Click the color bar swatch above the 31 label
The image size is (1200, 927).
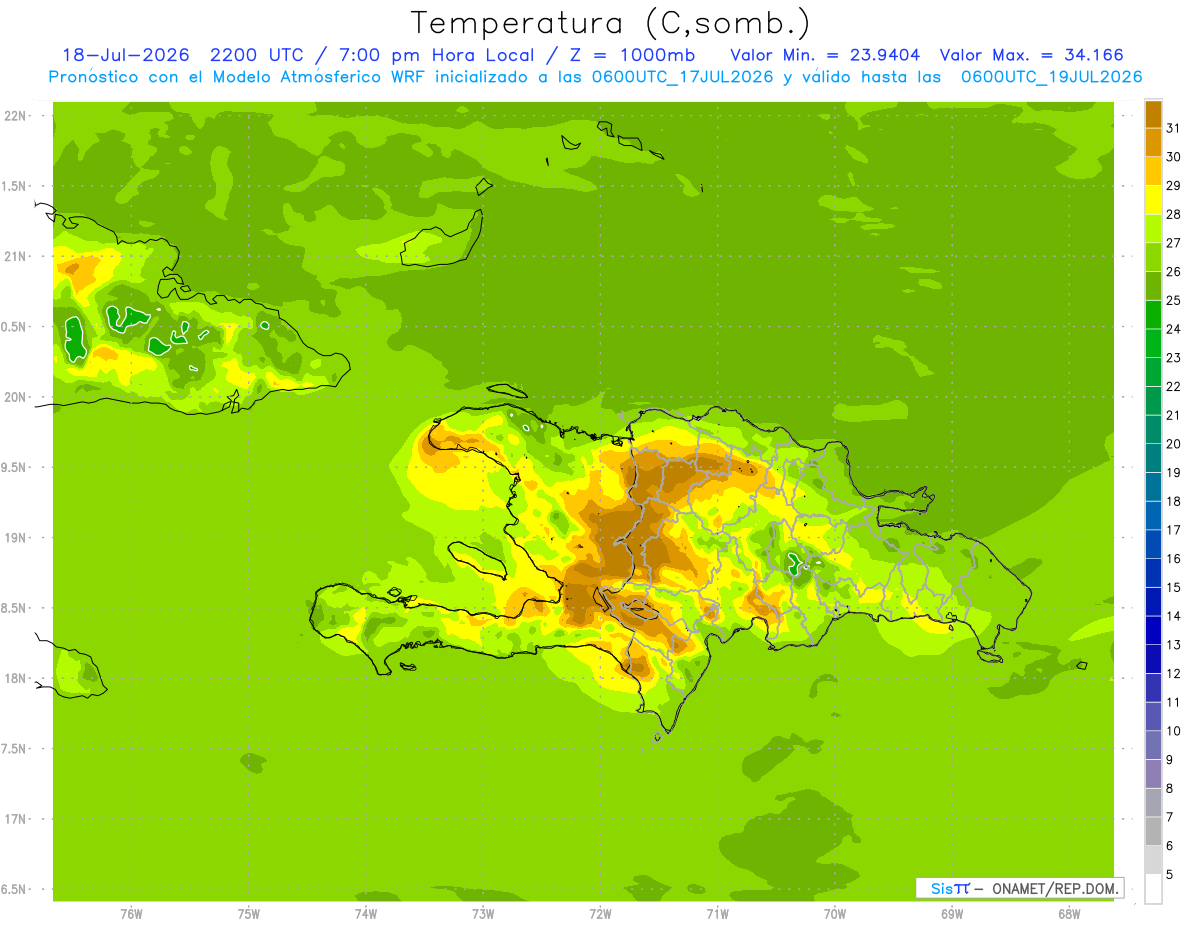coord(1153,114)
